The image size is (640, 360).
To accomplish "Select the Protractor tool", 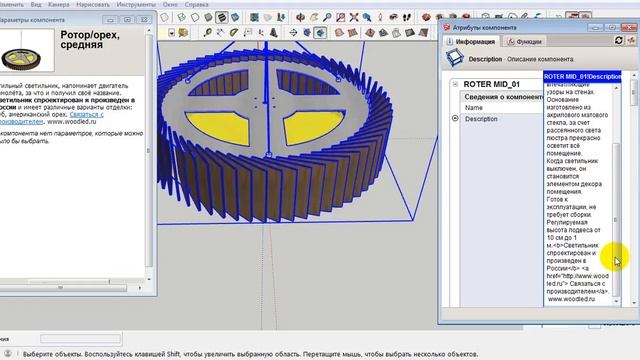I will click(233, 32).
